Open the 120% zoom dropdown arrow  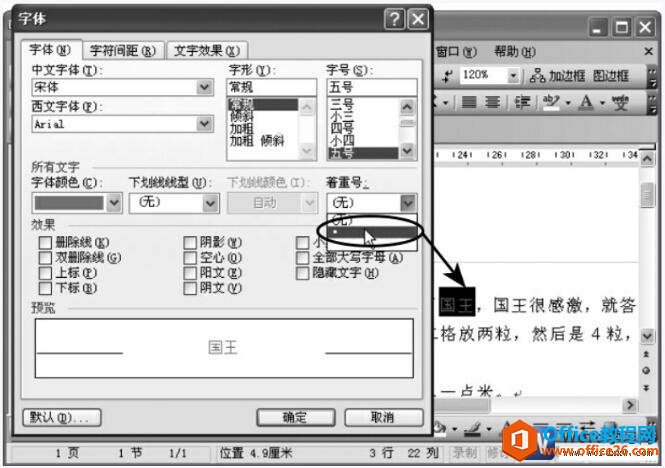[x=513, y=76]
